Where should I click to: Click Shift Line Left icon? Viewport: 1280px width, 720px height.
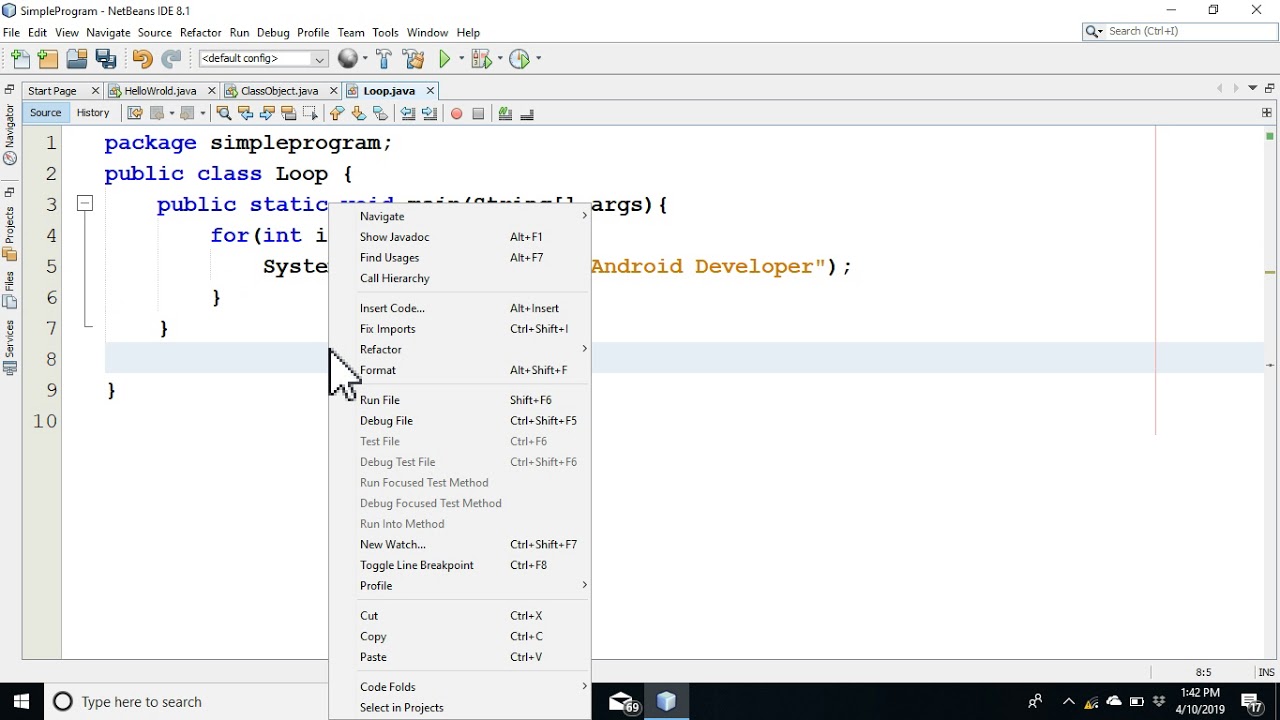point(408,113)
